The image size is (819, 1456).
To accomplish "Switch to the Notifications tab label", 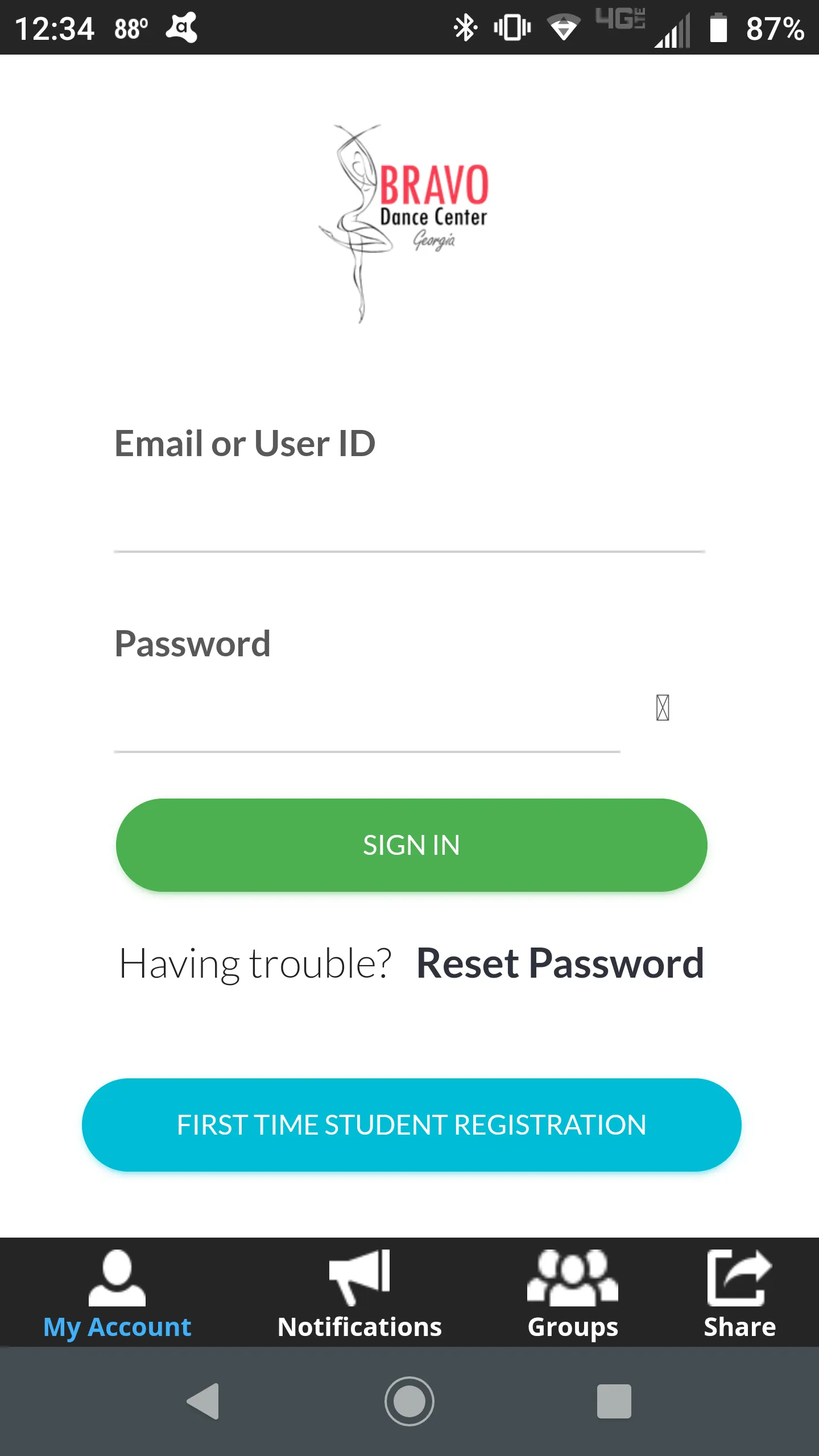I will pyautogui.click(x=359, y=1327).
